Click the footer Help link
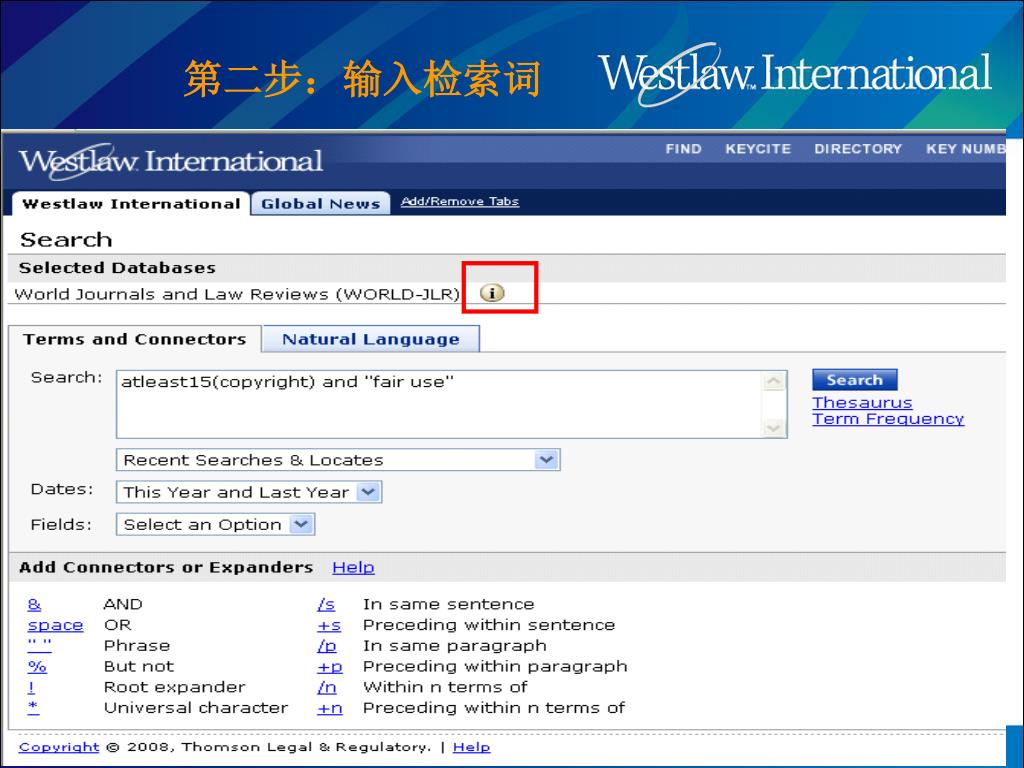The width and height of the screenshot is (1024, 768). pyautogui.click(x=471, y=747)
